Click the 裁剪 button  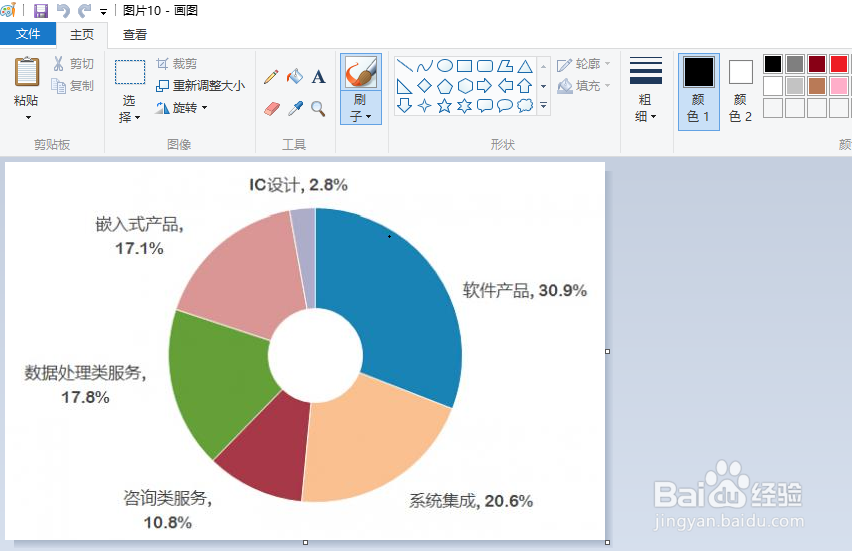coord(177,64)
